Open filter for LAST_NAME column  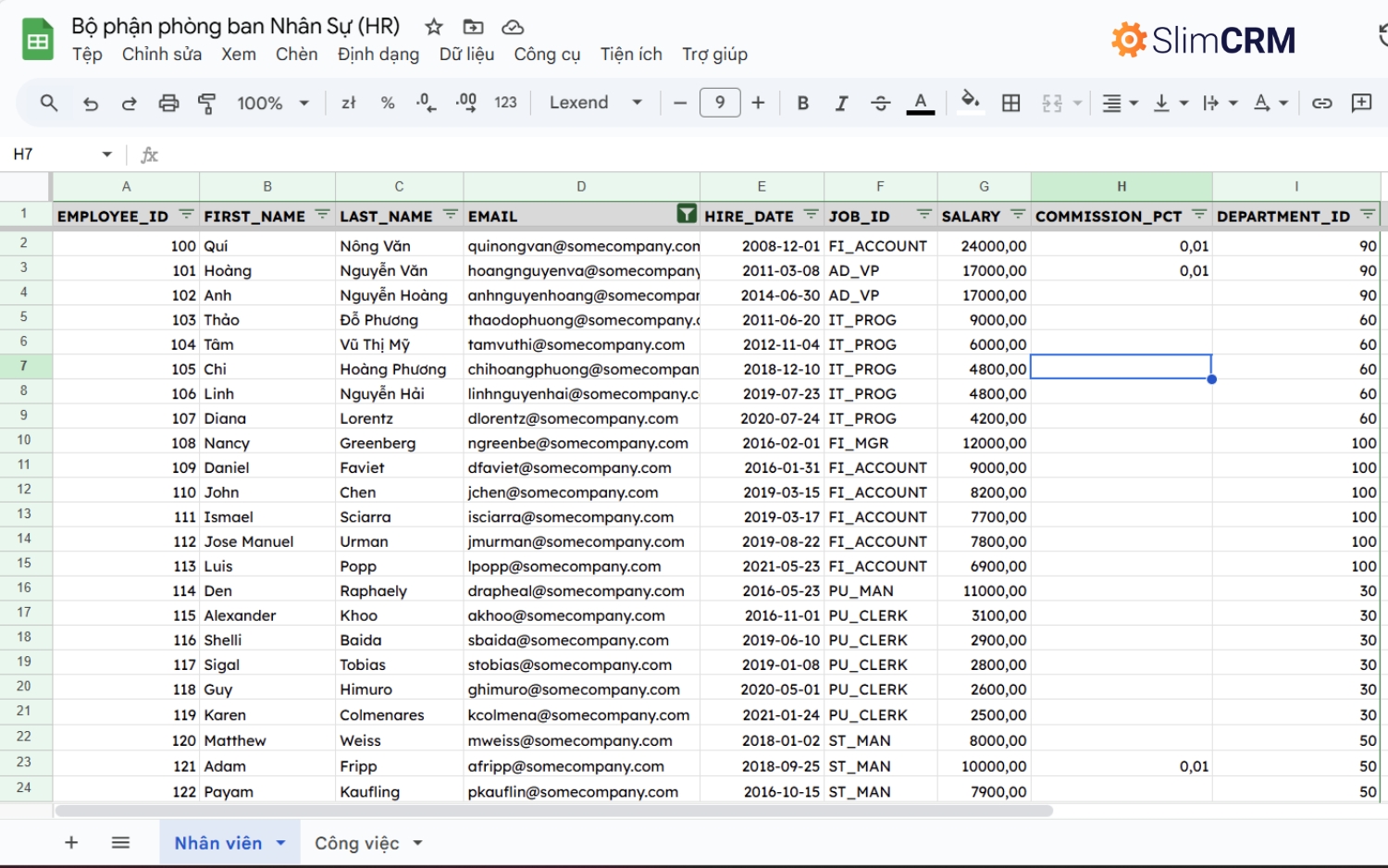click(451, 215)
